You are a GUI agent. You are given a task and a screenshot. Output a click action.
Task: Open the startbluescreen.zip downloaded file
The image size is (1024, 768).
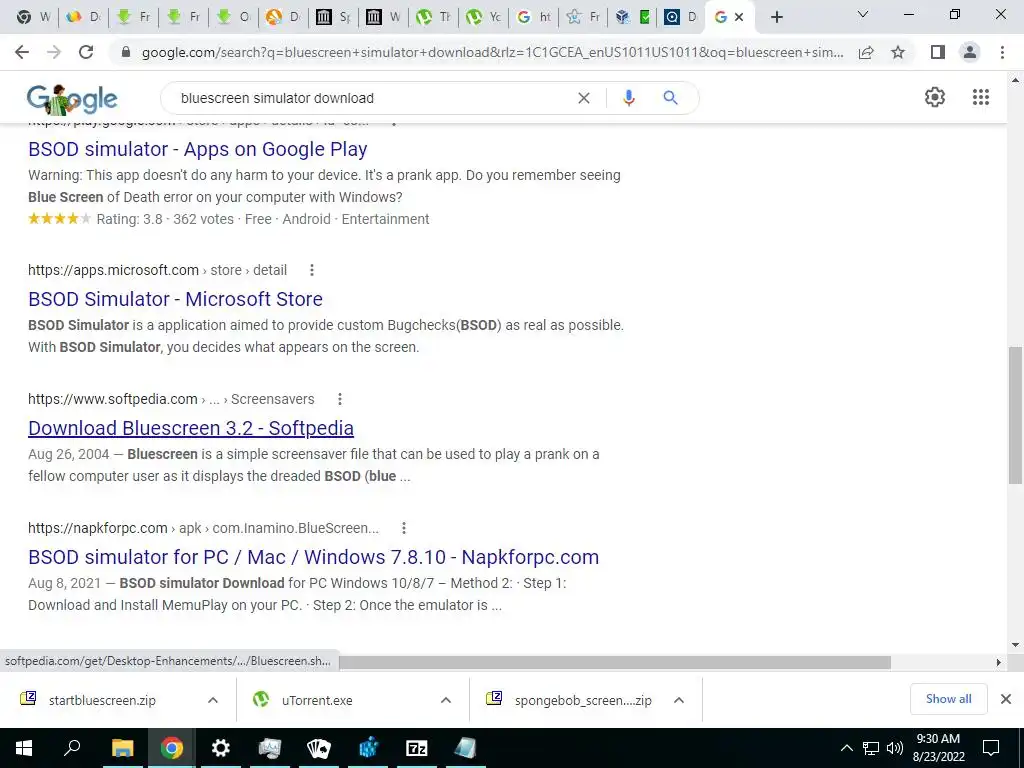102,700
